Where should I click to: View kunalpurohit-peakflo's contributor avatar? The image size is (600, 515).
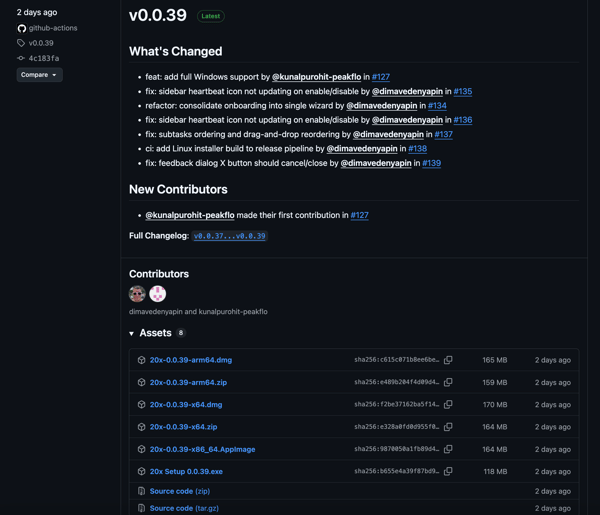click(157, 293)
